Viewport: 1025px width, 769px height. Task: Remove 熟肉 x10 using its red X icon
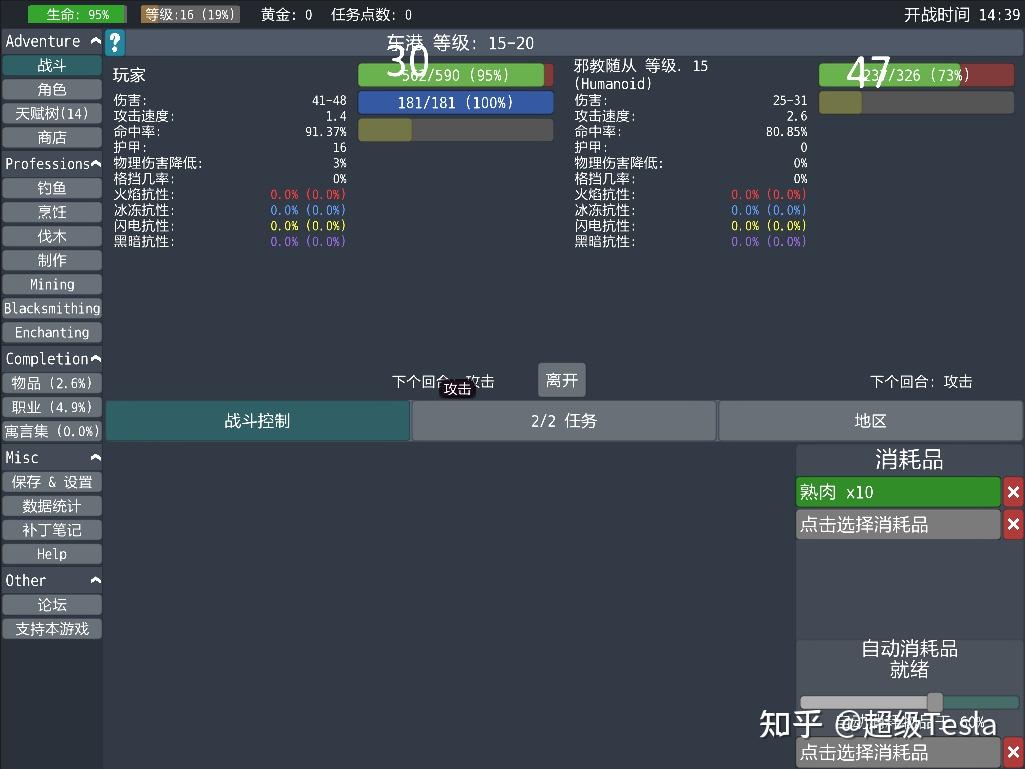1014,491
